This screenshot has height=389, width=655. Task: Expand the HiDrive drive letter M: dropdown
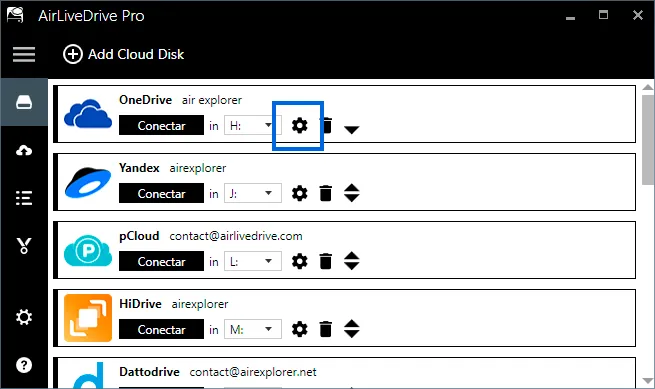[x=253, y=329]
